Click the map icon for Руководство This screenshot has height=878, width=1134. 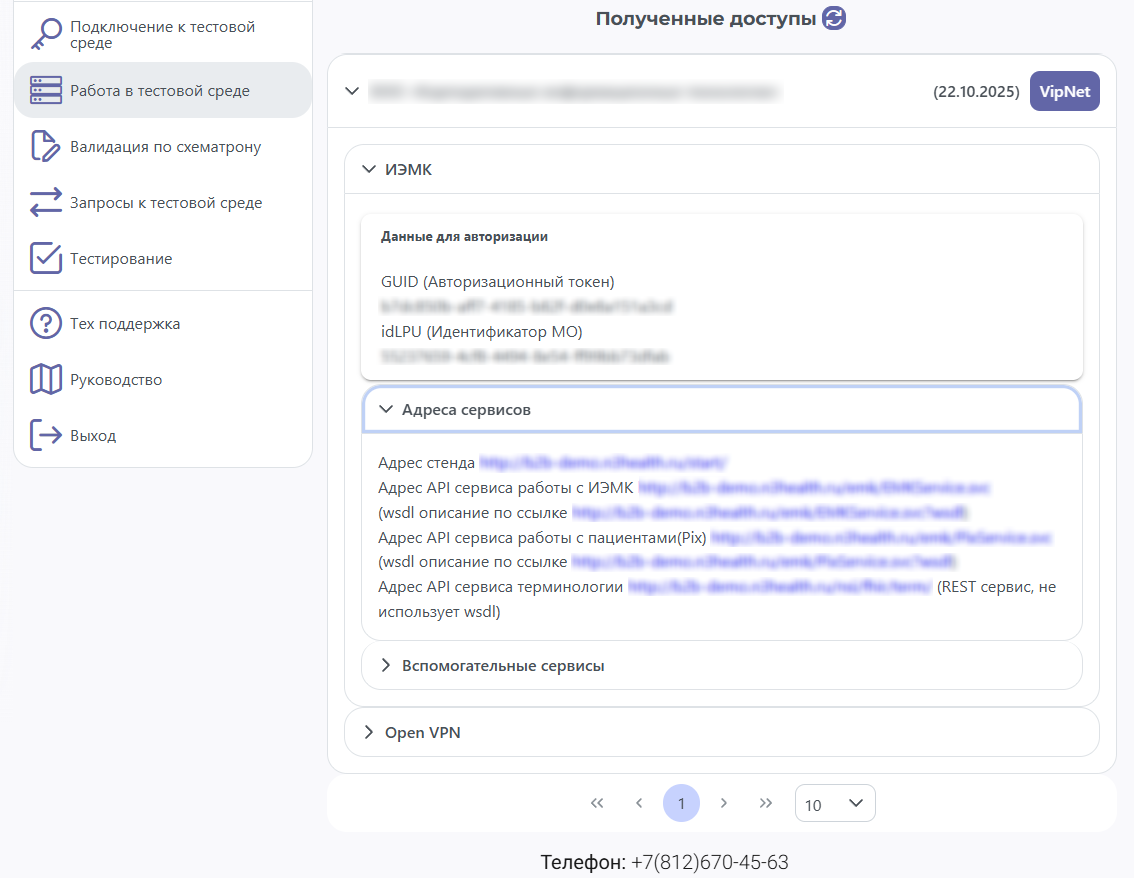click(46, 379)
